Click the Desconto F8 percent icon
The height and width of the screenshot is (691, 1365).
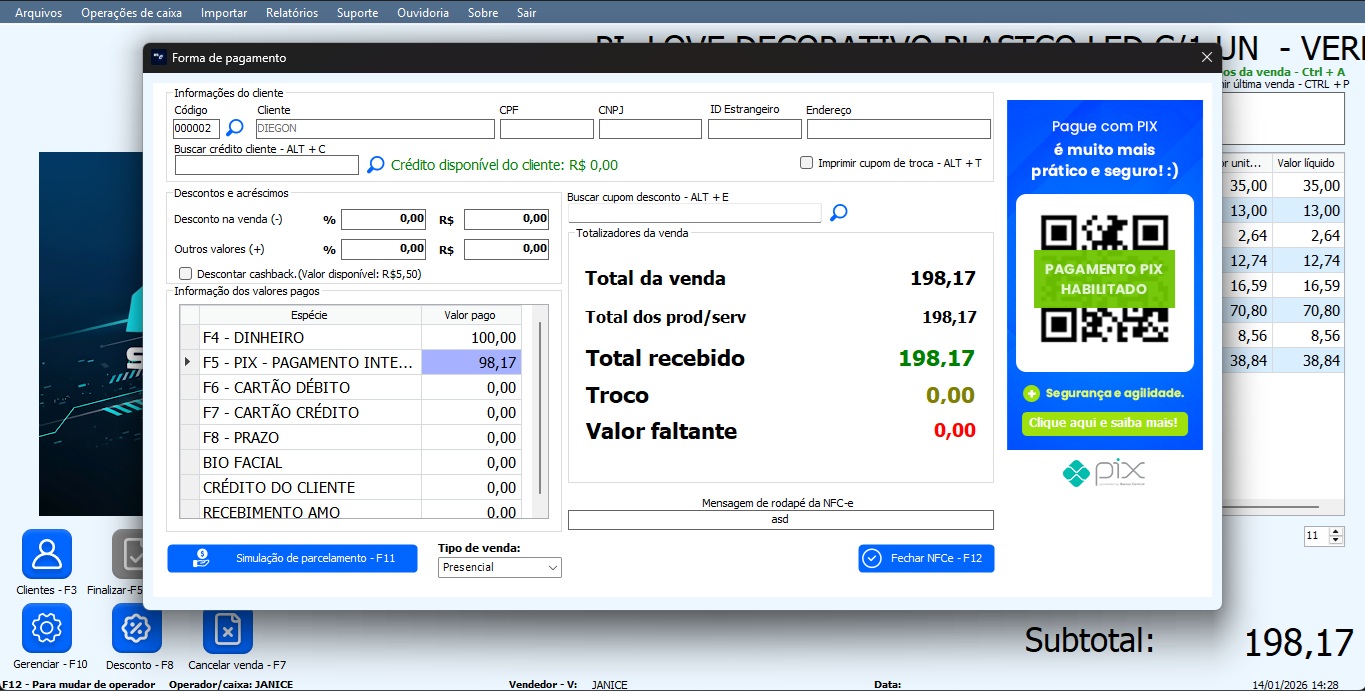coord(136,629)
